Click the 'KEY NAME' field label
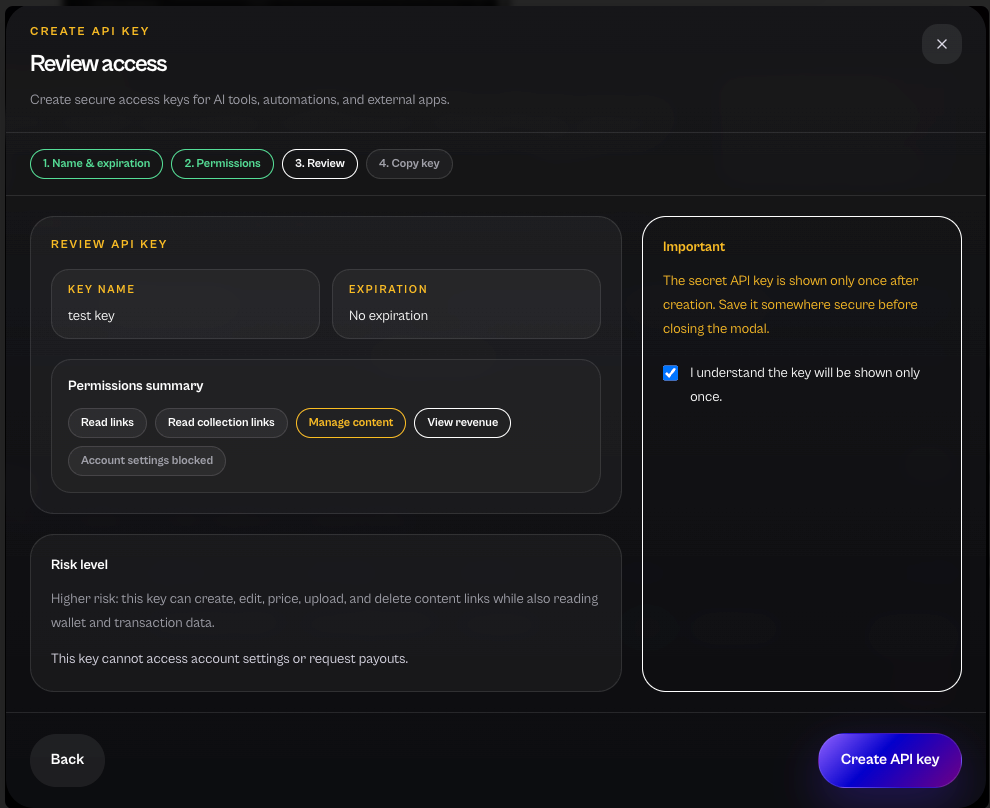Screen dimensions: 990x808 point(102,289)
